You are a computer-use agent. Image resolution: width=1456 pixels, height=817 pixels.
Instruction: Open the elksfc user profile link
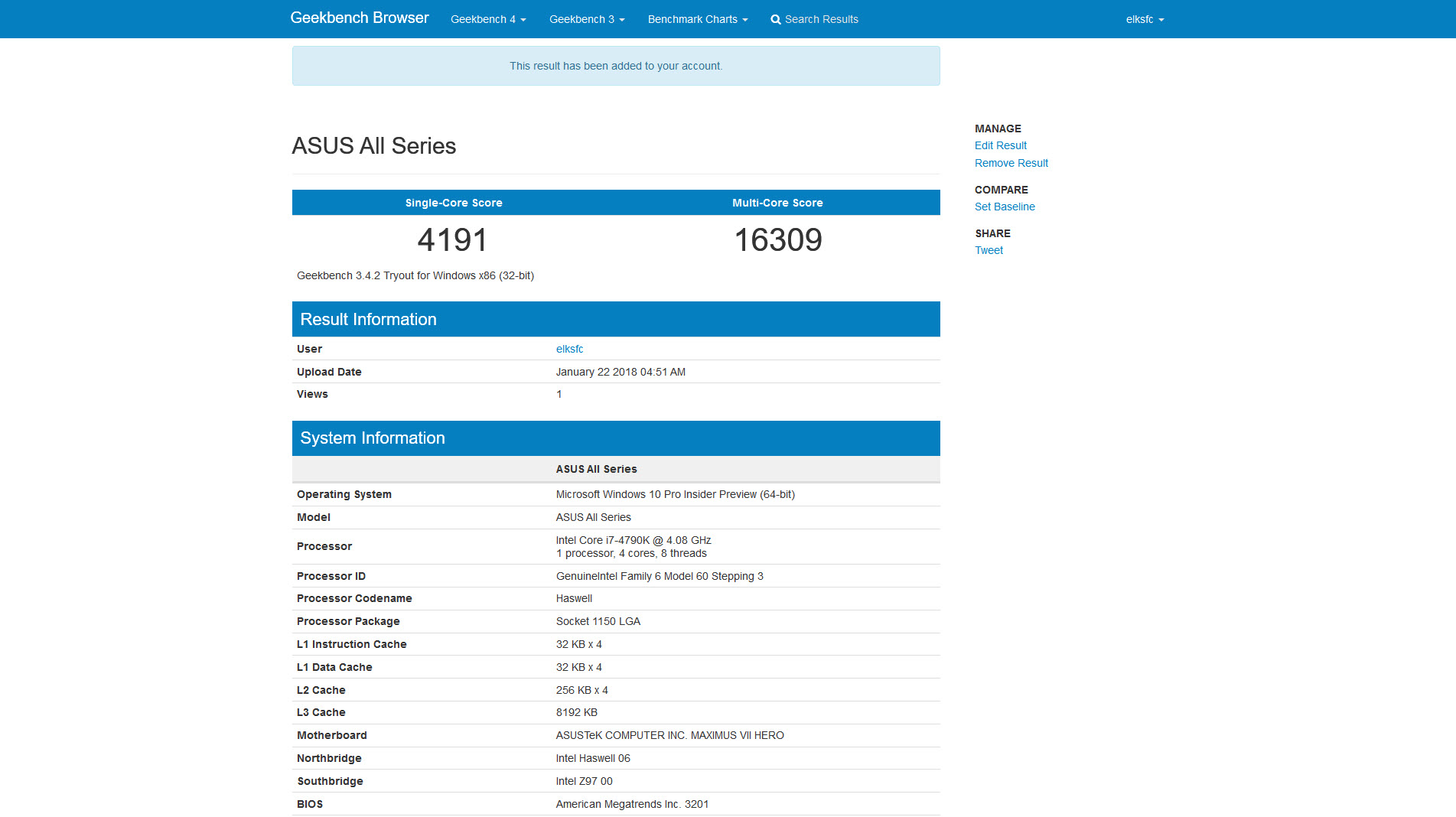[569, 349]
